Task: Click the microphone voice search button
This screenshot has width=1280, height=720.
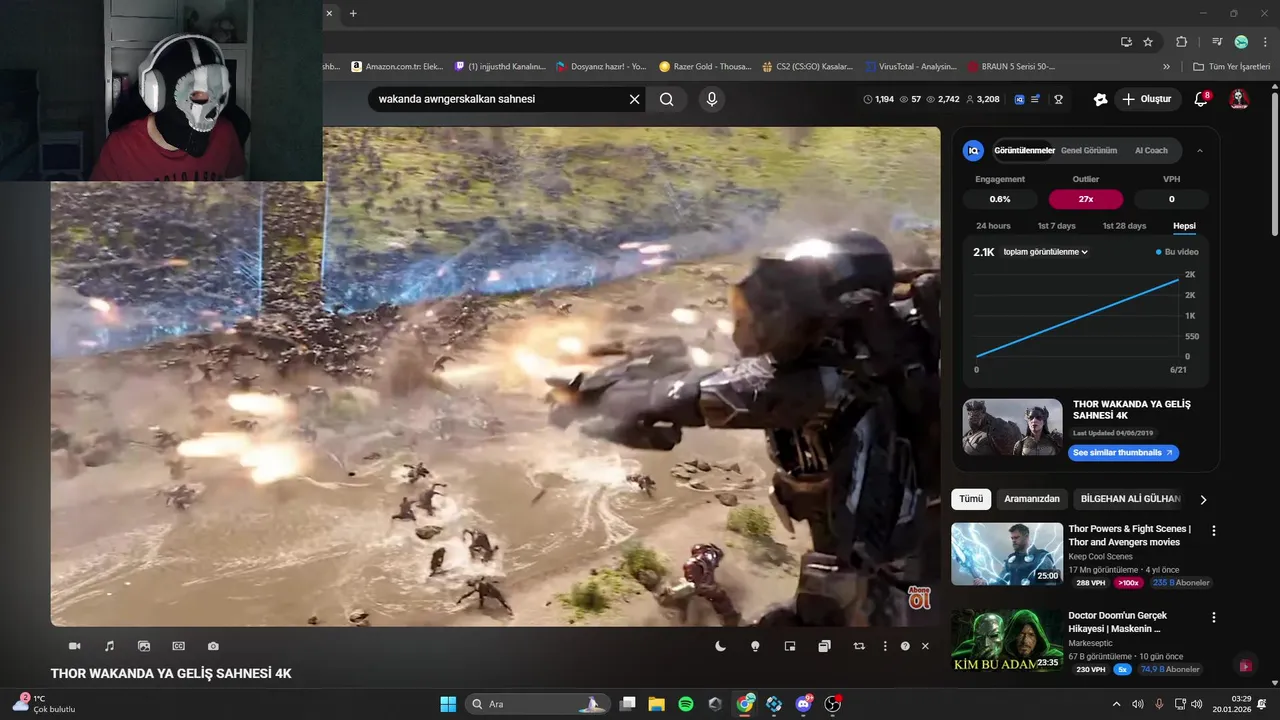Action: (x=712, y=99)
